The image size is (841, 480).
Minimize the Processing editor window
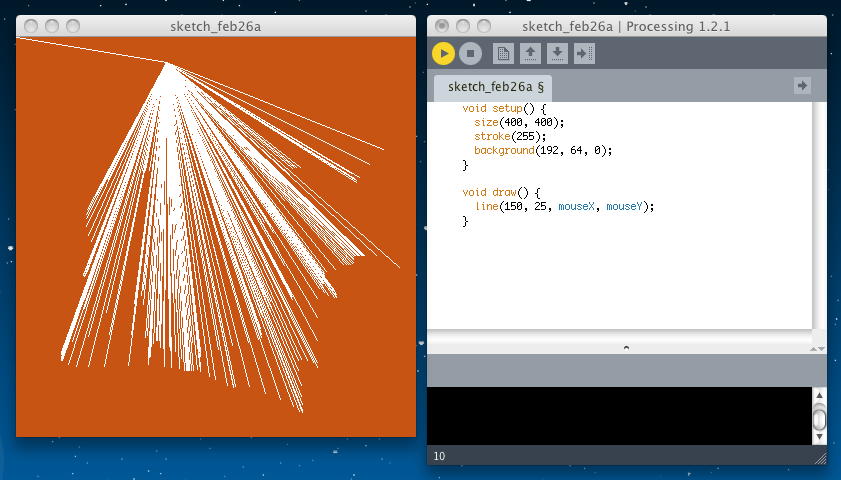click(x=463, y=26)
